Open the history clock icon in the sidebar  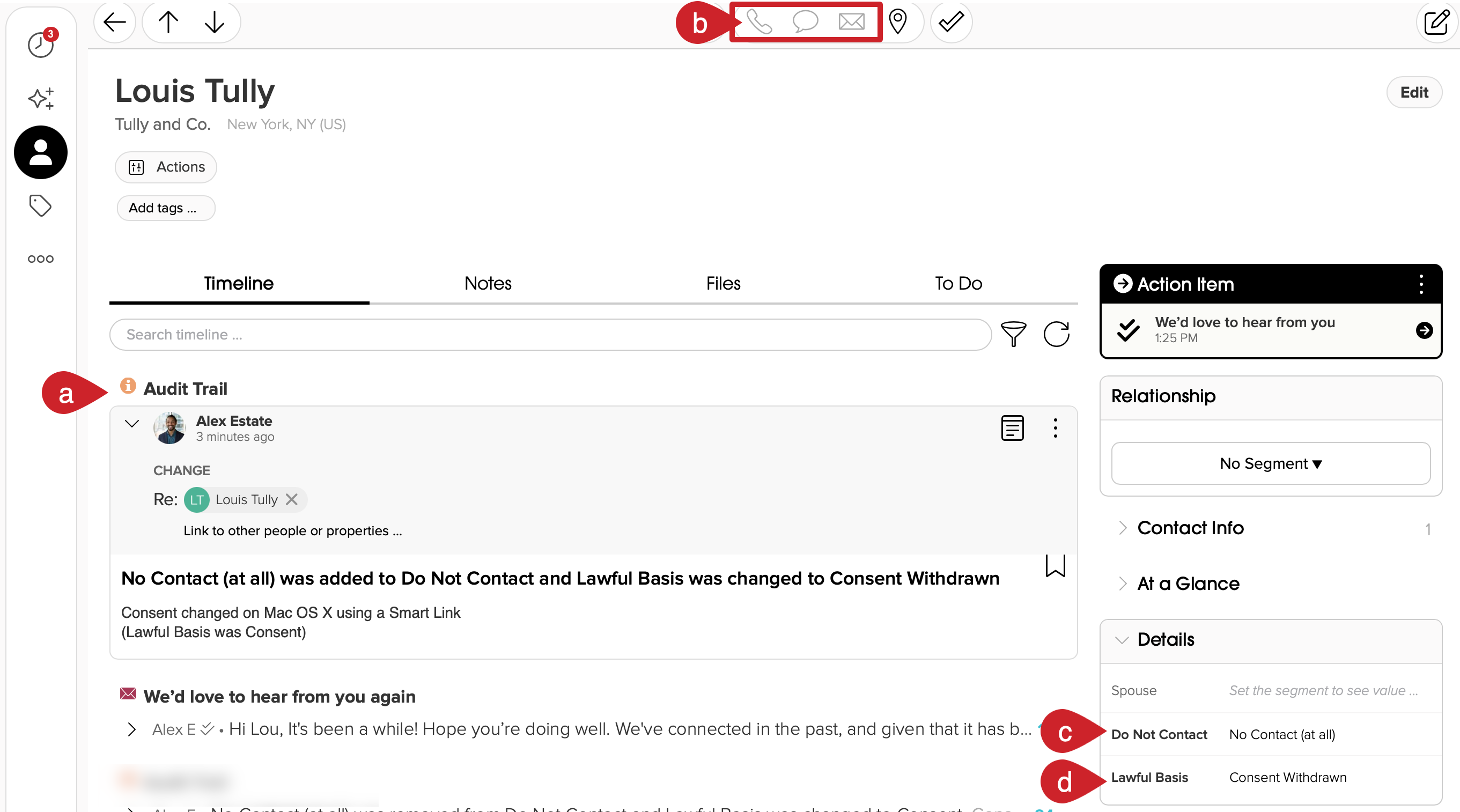pos(40,46)
